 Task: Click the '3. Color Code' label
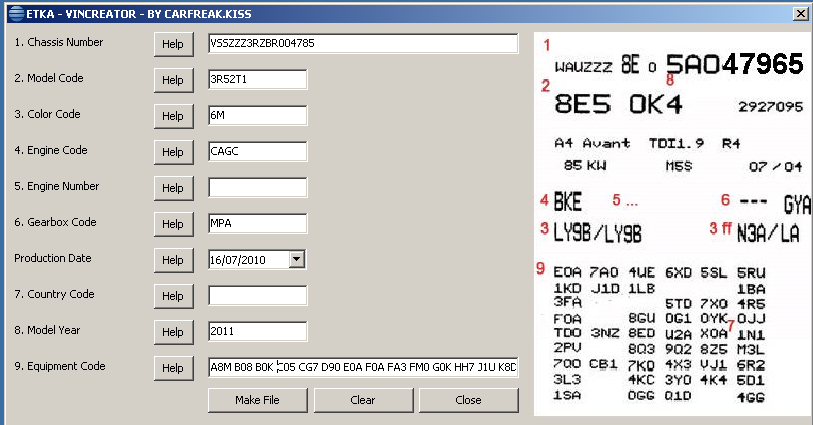point(47,114)
